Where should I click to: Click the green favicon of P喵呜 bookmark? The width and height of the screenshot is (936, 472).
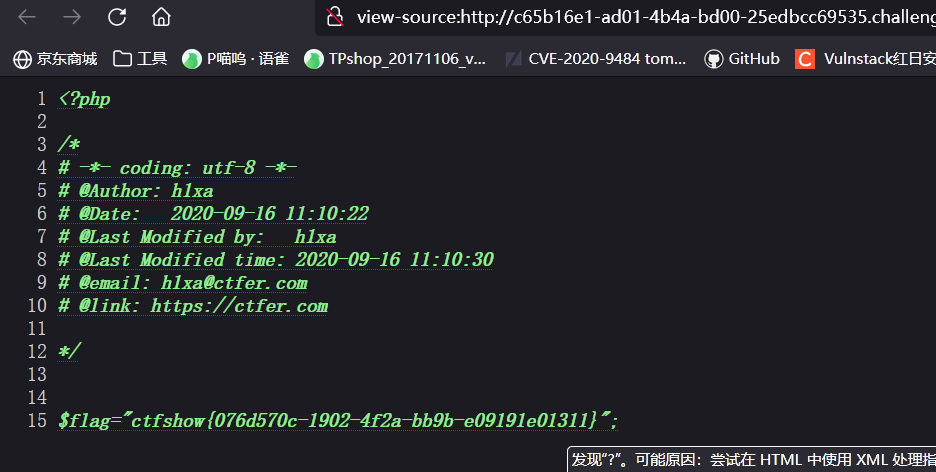(192, 59)
